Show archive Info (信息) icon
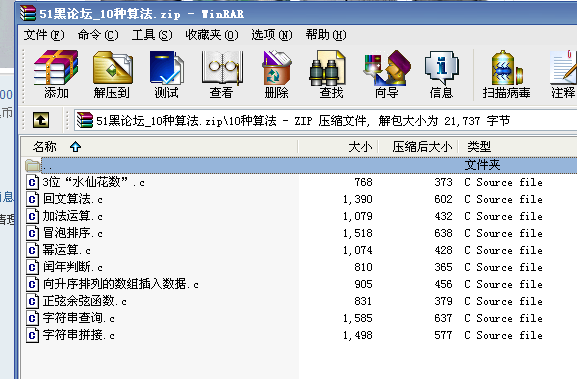This screenshot has height=379, width=577. (x=441, y=75)
